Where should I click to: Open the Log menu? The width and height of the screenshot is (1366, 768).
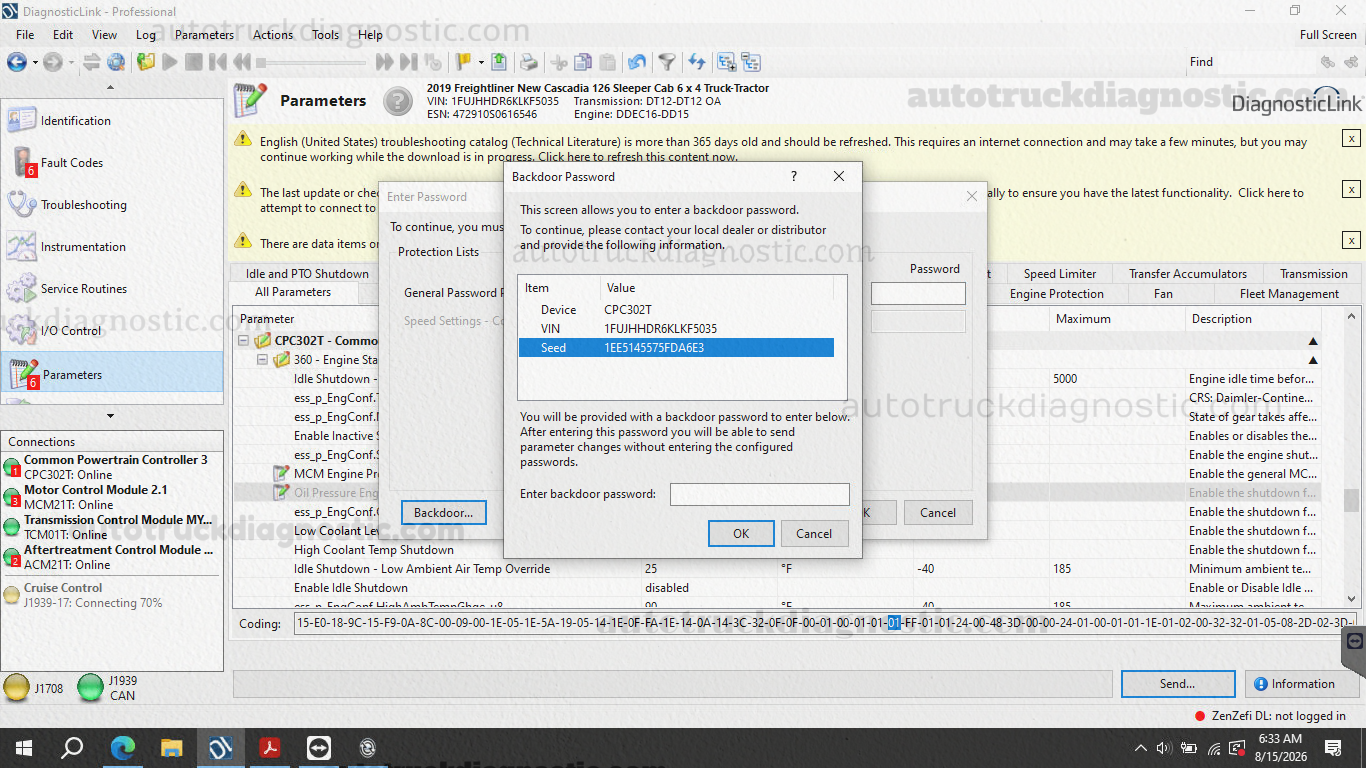point(146,34)
